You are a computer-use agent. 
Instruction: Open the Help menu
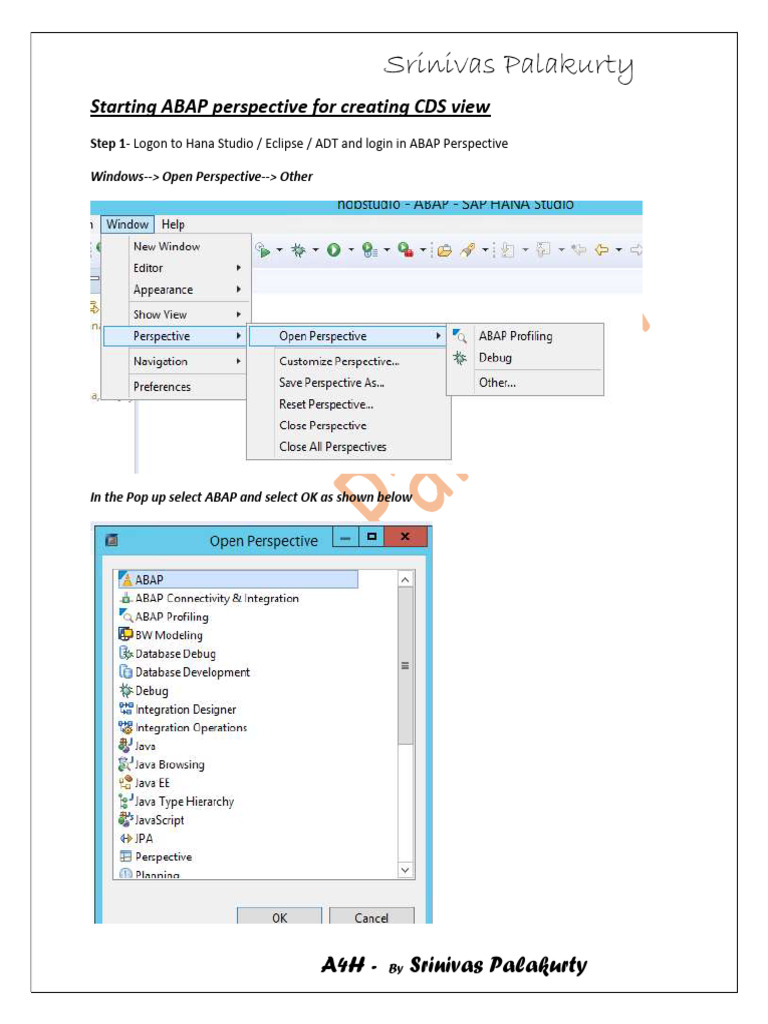coord(173,224)
